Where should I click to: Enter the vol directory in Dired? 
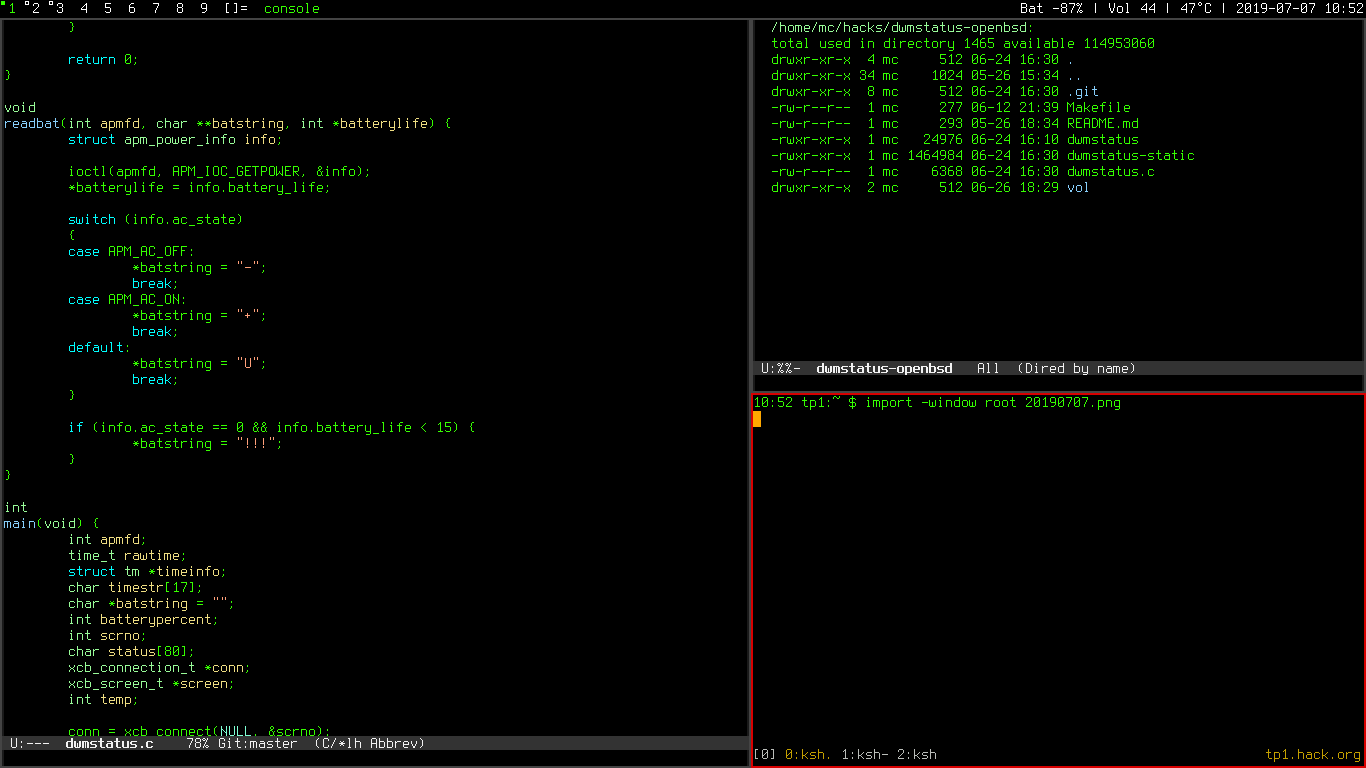1078,187
